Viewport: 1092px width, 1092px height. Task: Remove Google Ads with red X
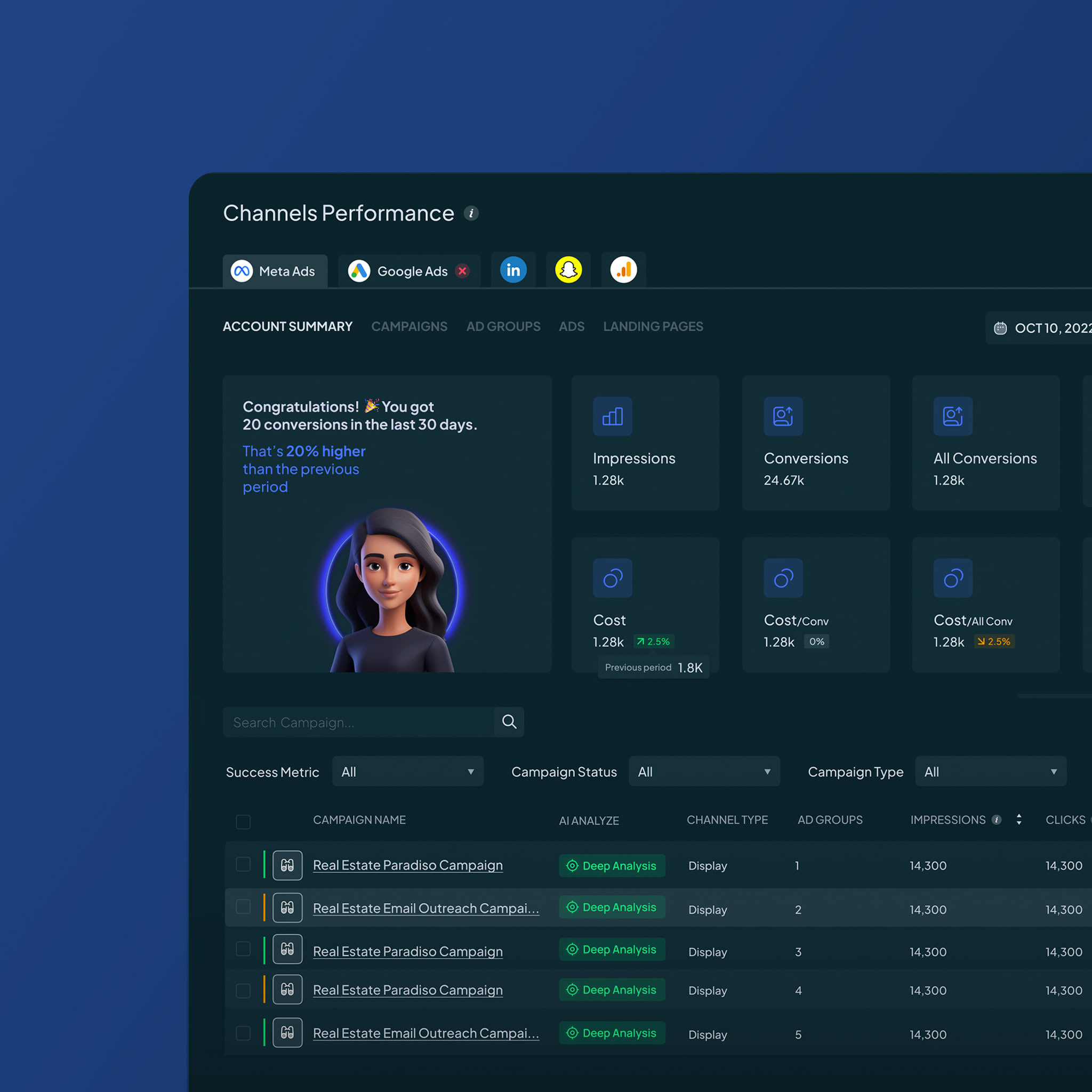pos(462,271)
